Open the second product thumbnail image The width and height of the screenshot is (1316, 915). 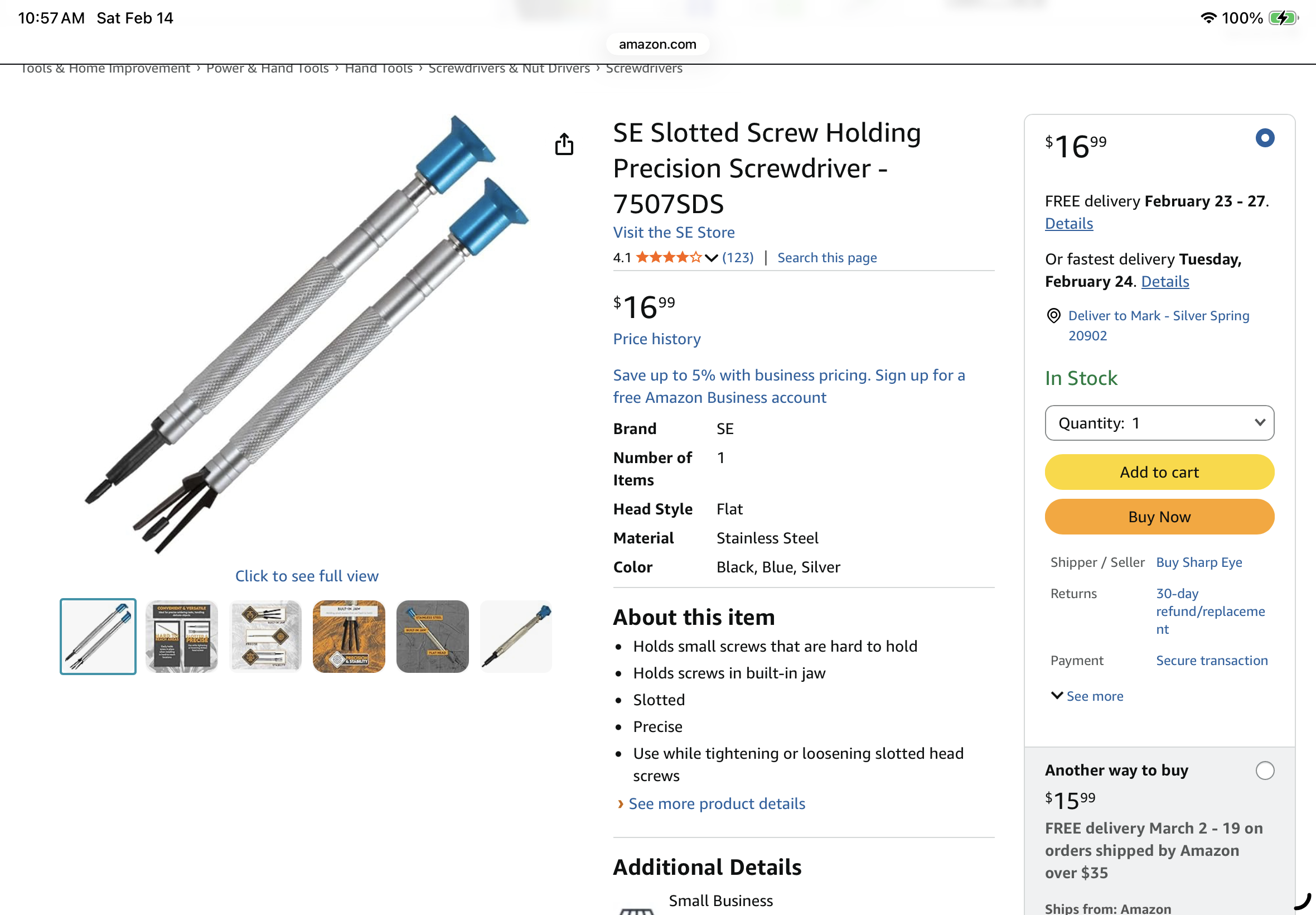(182, 637)
